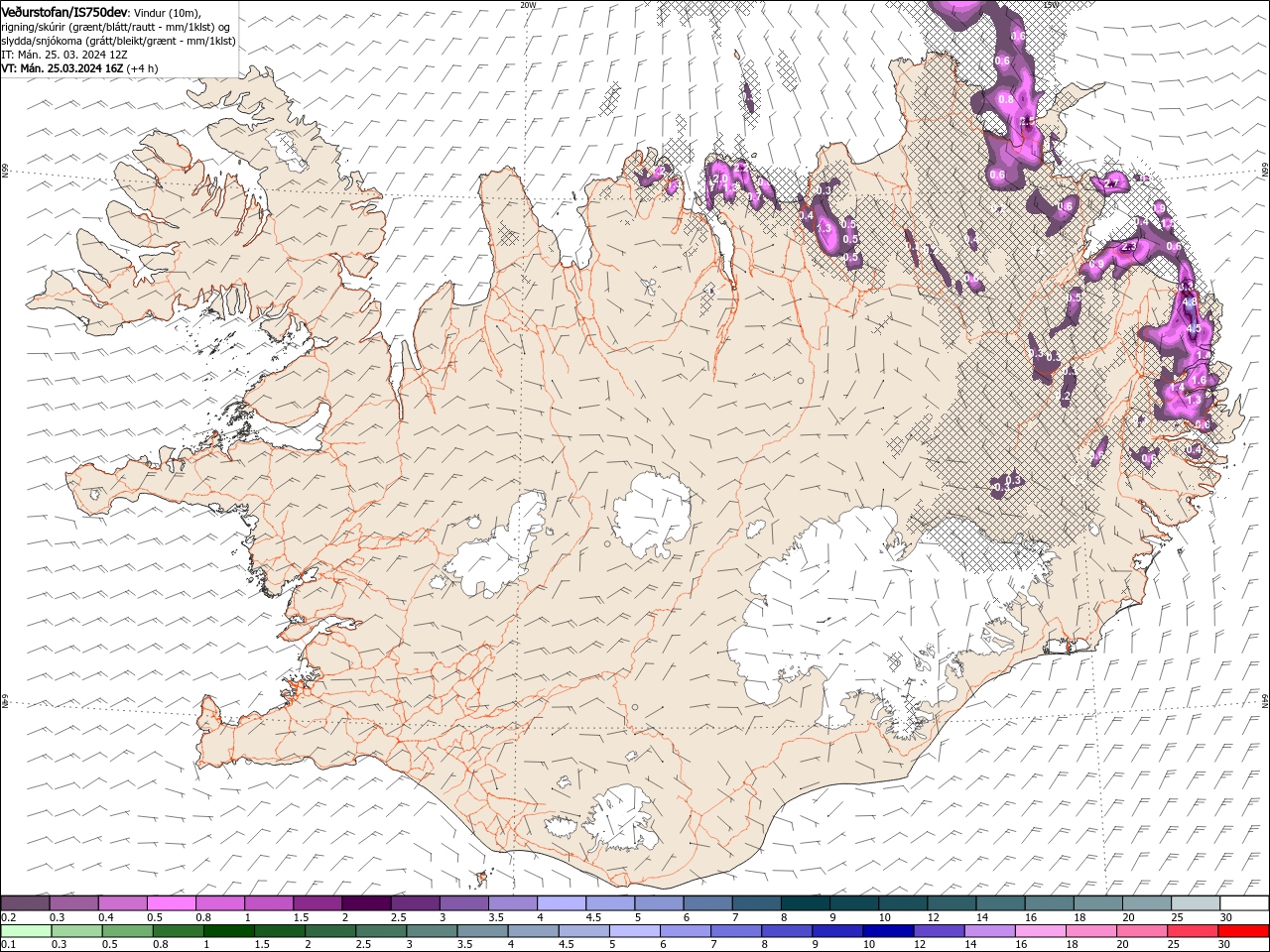This screenshot has height=952, width=1270.
Task: Click the 0.2 label under the upper legend
Action: click(x=7, y=917)
